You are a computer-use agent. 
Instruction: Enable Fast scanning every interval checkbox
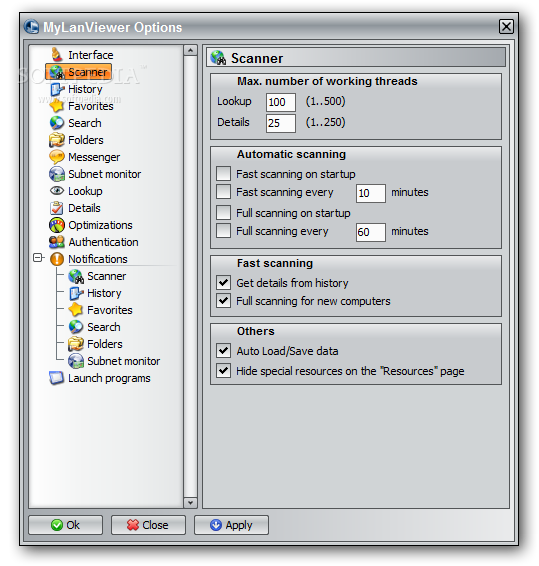(223, 192)
